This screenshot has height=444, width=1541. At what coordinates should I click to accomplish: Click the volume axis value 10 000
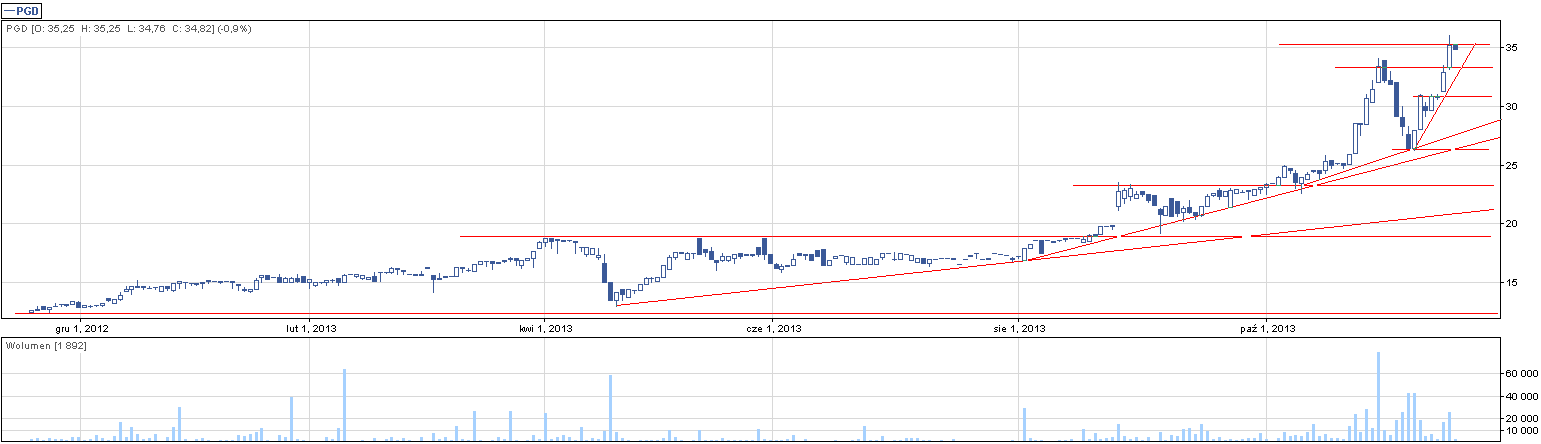pyautogui.click(x=1521, y=431)
